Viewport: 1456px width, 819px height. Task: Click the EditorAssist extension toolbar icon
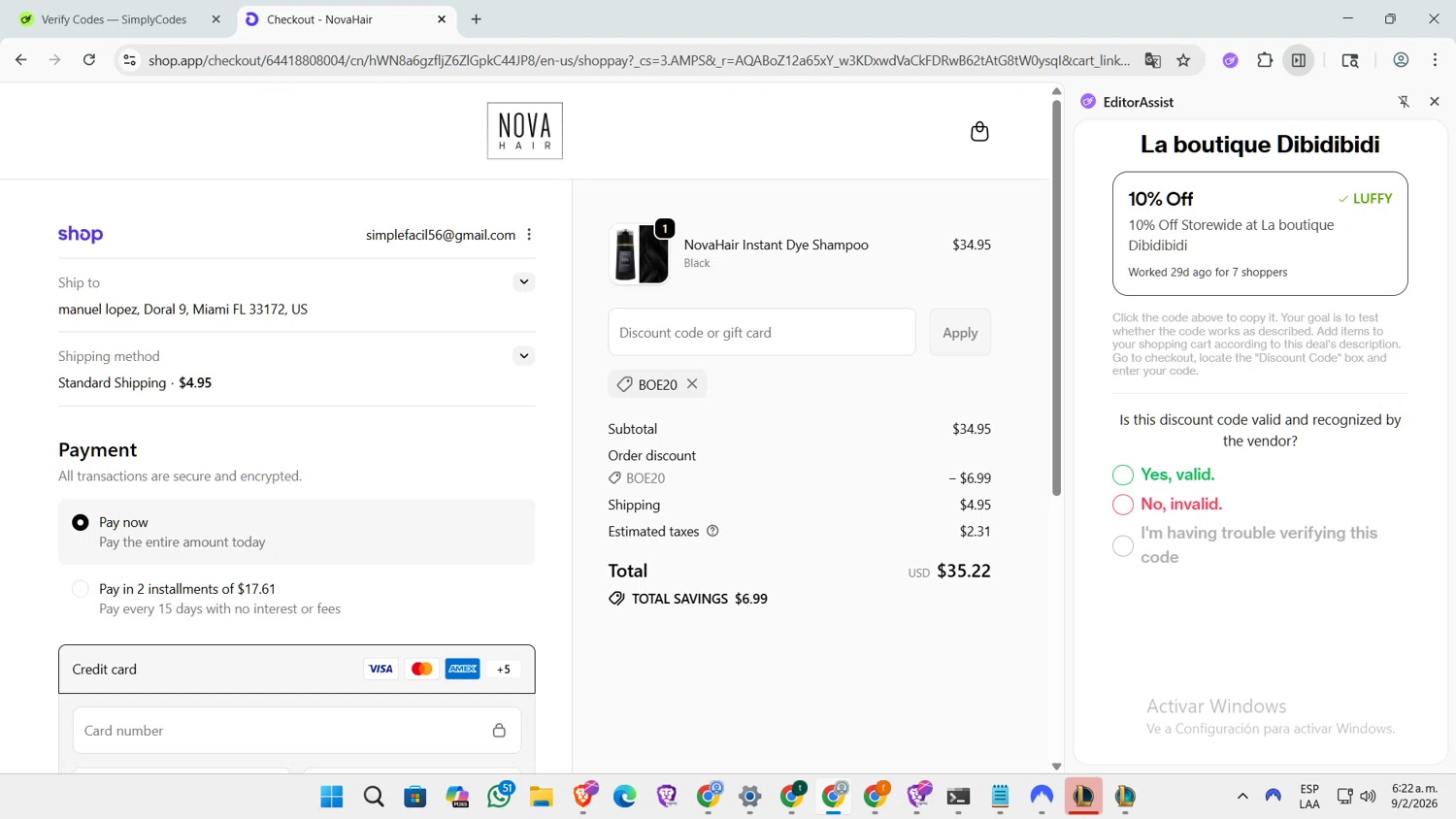click(x=1230, y=60)
